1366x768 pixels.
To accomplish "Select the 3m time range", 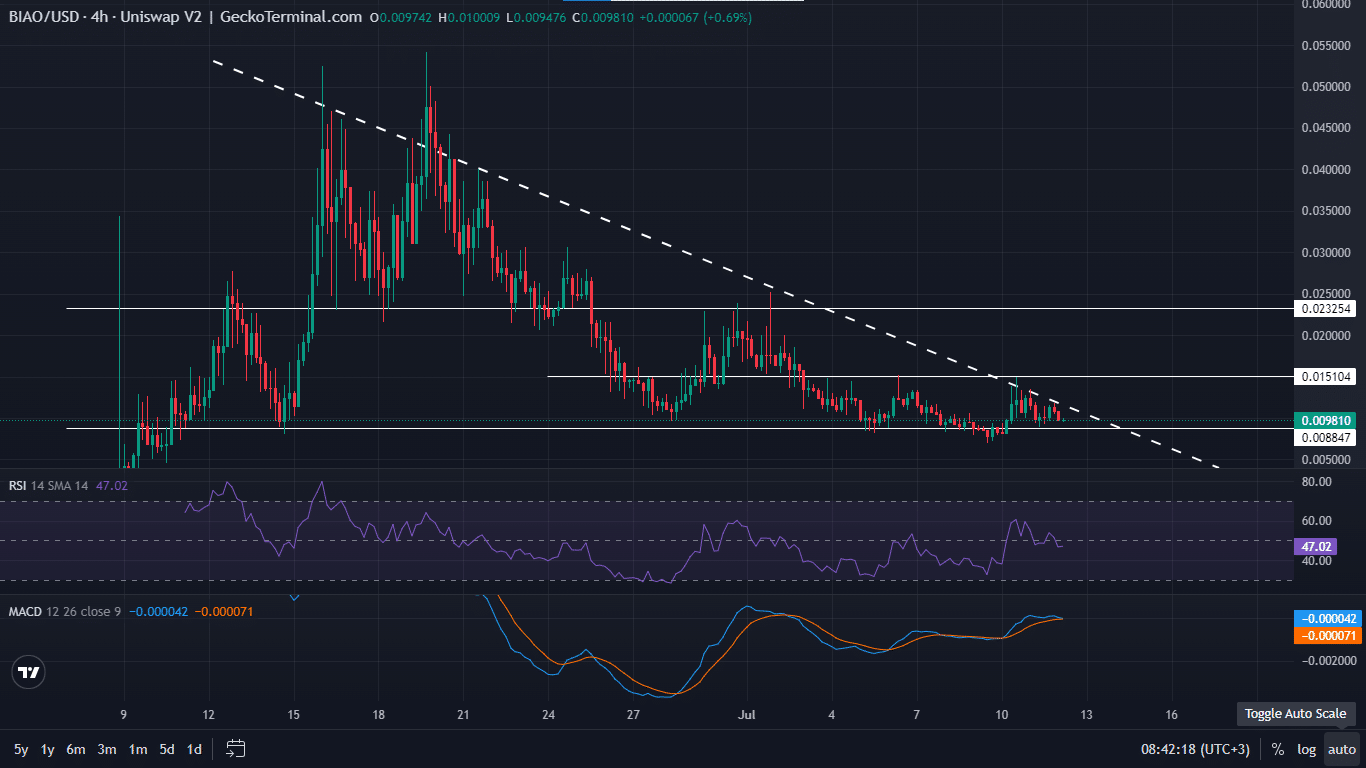I will [107, 749].
